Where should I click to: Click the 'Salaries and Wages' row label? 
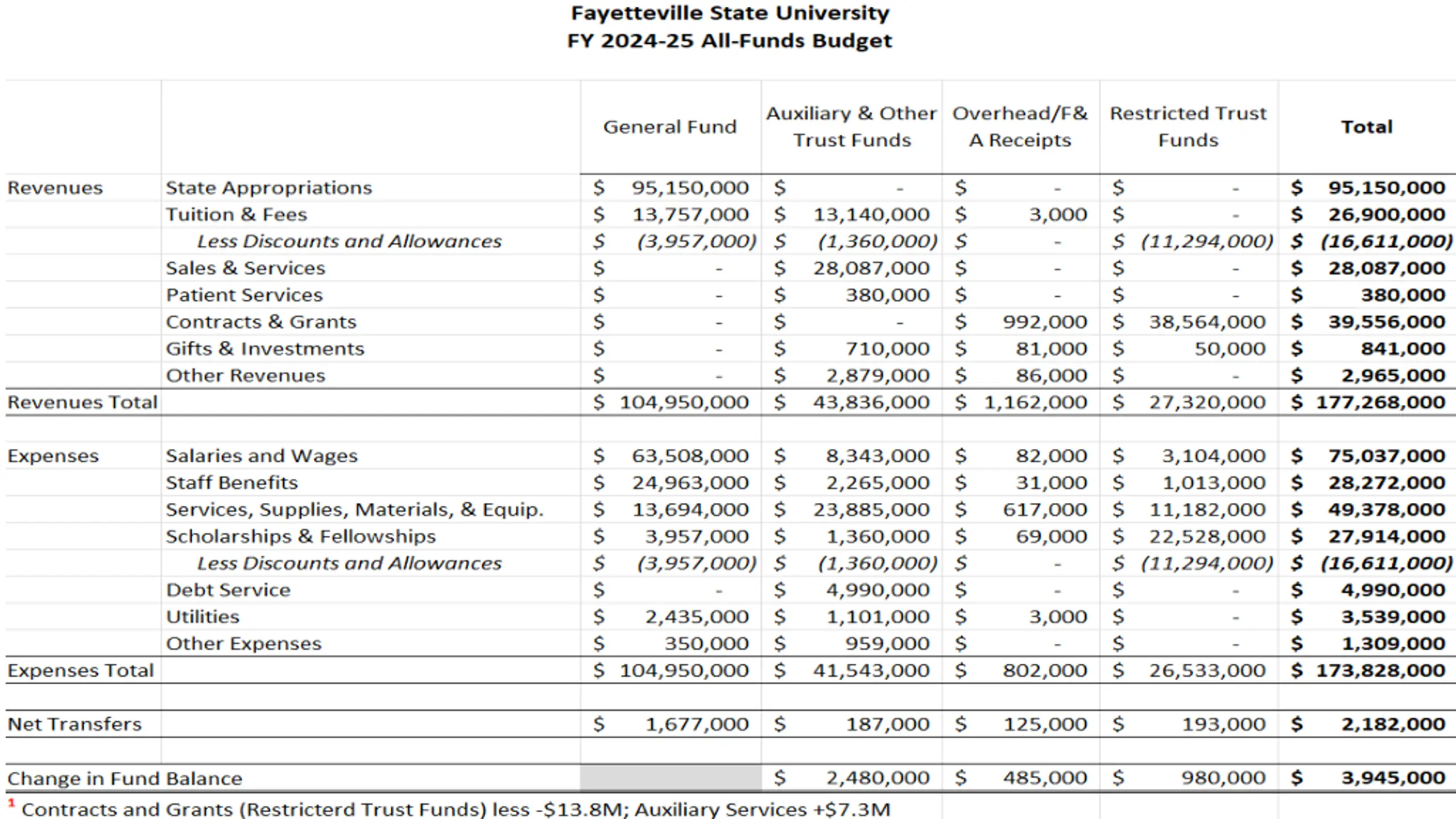click(x=262, y=456)
